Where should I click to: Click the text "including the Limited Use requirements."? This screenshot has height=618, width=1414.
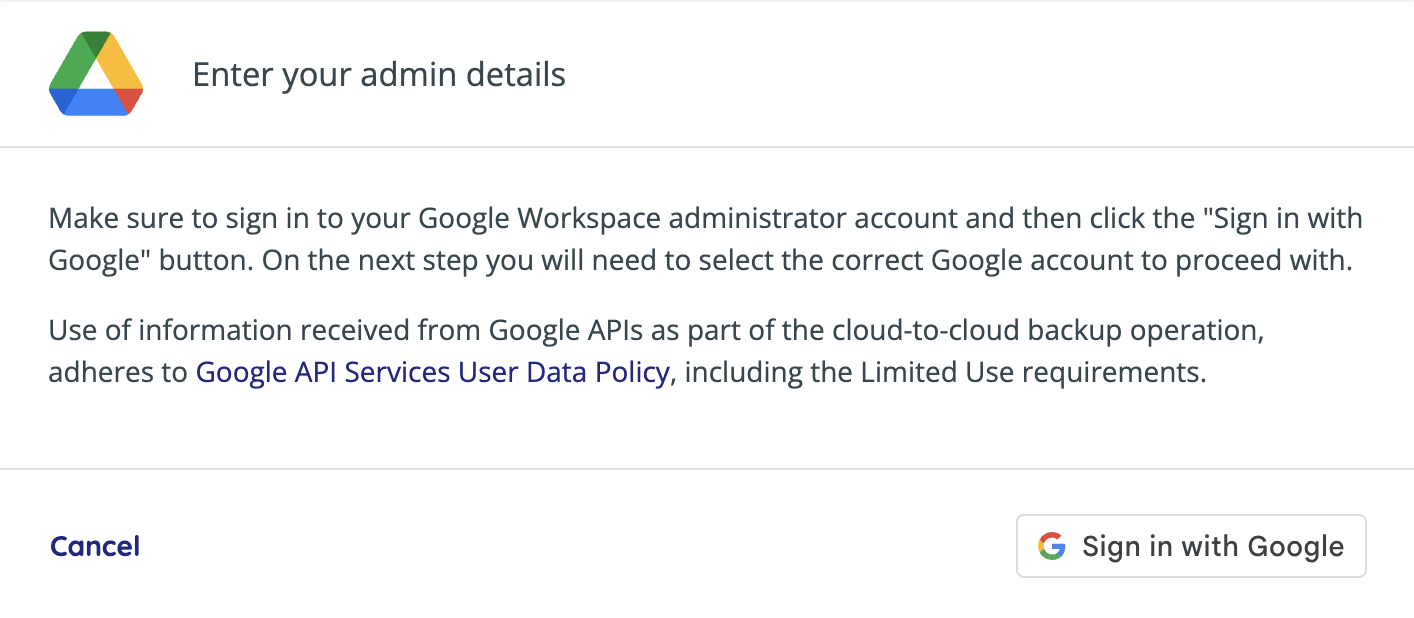coord(946,373)
